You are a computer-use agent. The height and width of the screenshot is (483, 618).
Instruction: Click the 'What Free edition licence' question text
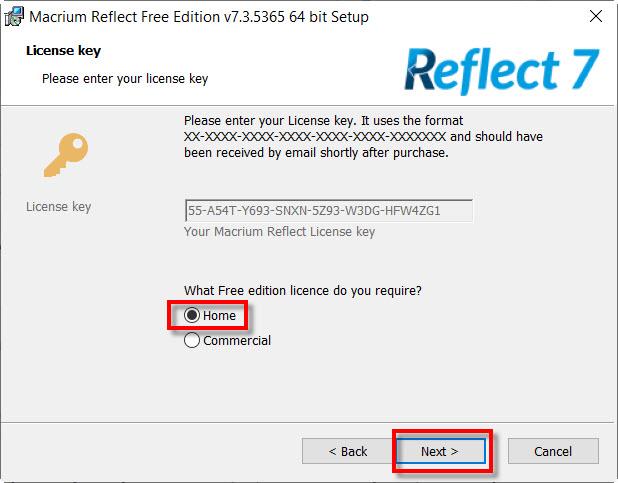pyautogui.click(x=303, y=291)
